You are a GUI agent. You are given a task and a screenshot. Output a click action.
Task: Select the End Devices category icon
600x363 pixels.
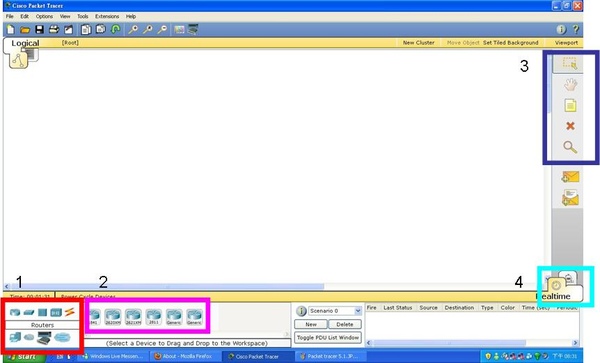(15, 337)
